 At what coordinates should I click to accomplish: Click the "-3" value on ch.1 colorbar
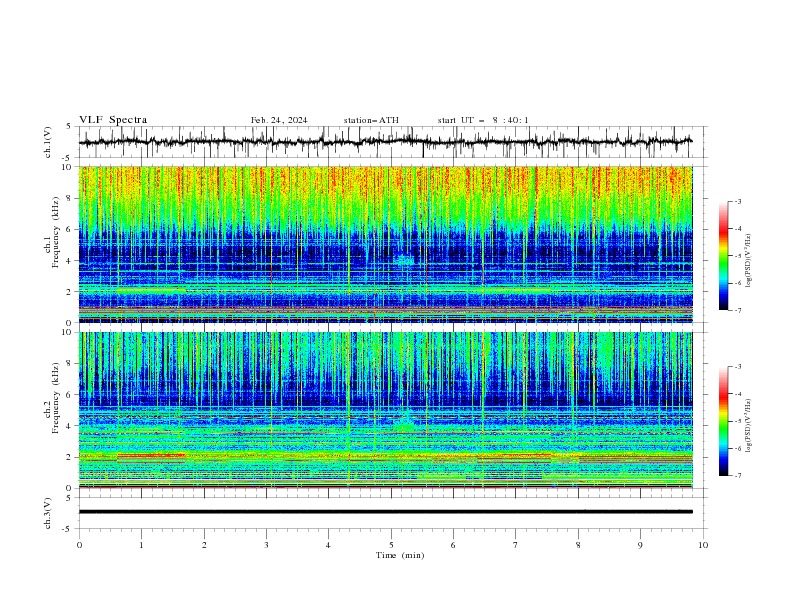click(737, 202)
